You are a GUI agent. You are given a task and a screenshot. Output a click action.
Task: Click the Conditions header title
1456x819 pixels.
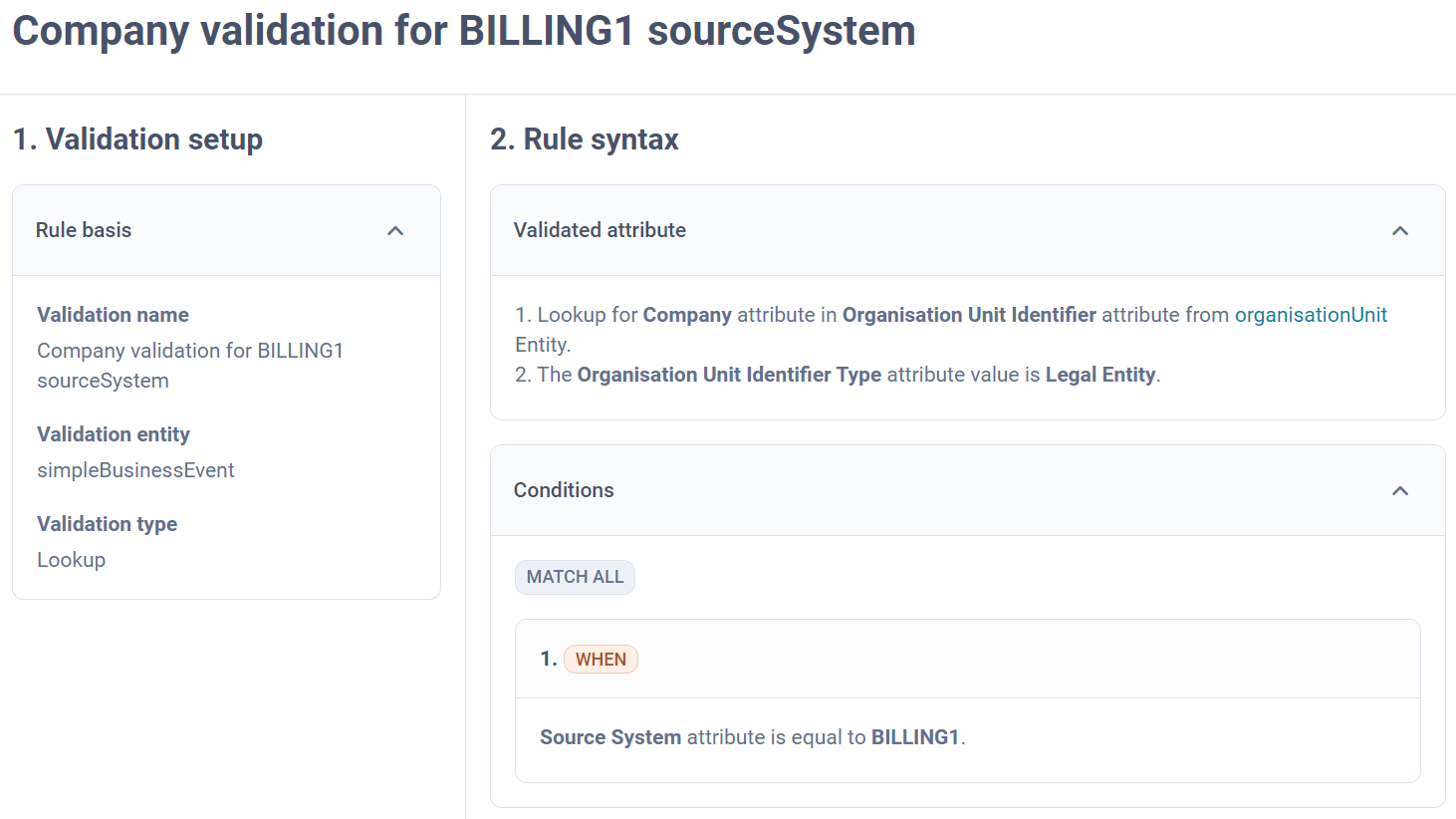click(564, 490)
